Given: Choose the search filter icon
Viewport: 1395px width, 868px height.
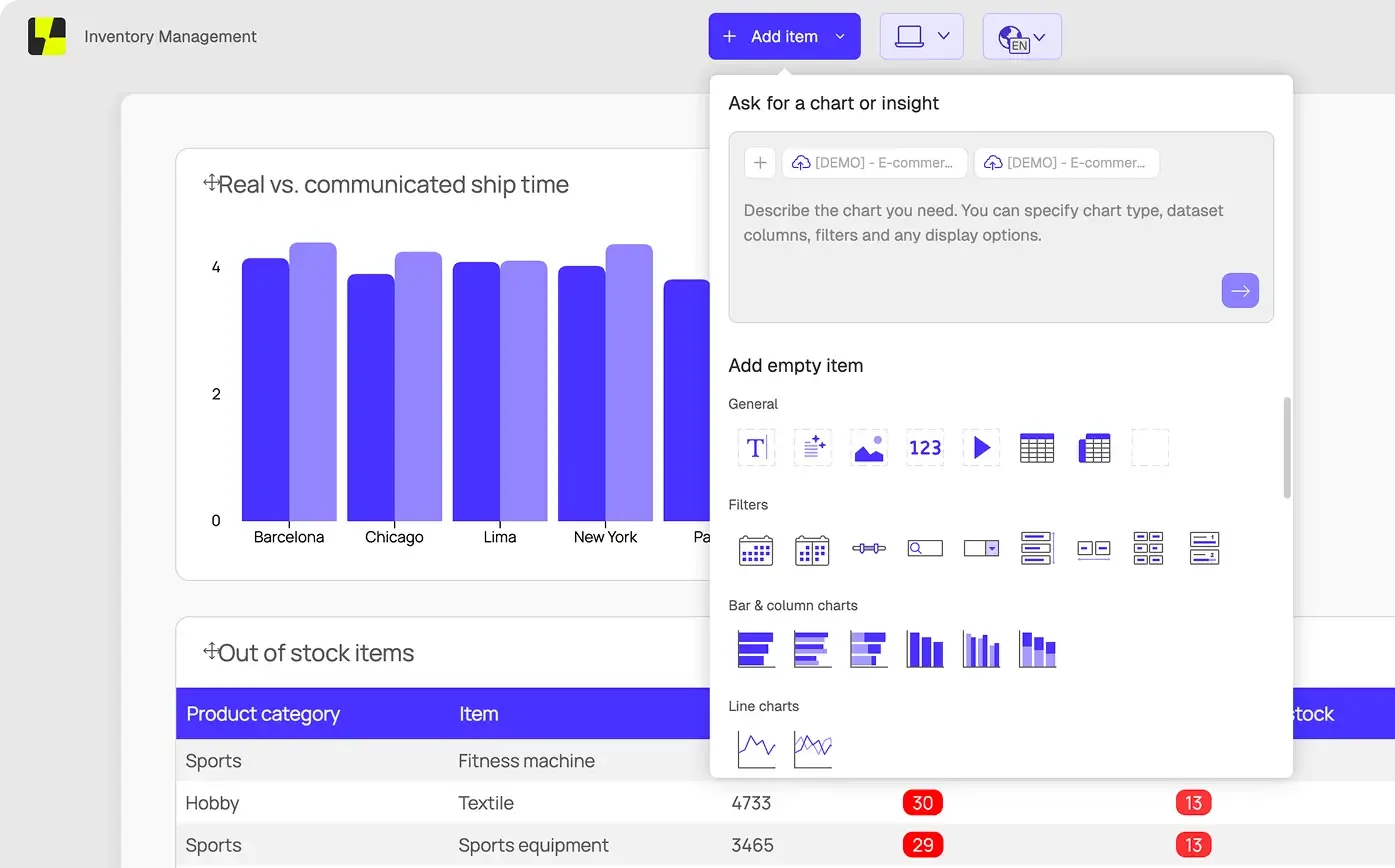Looking at the screenshot, I should pos(925,548).
